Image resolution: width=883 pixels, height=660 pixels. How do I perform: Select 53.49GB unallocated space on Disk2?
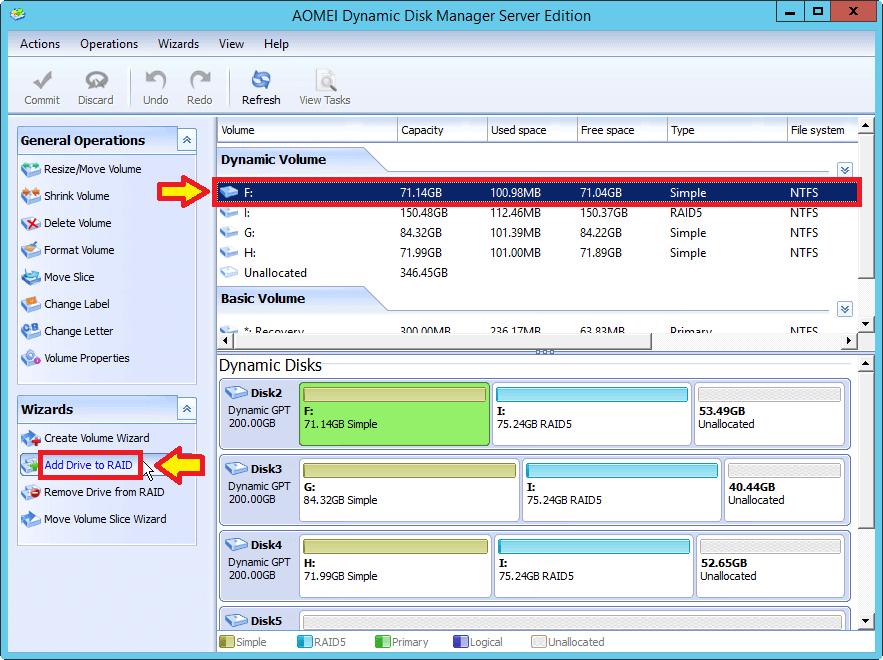click(769, 414)
